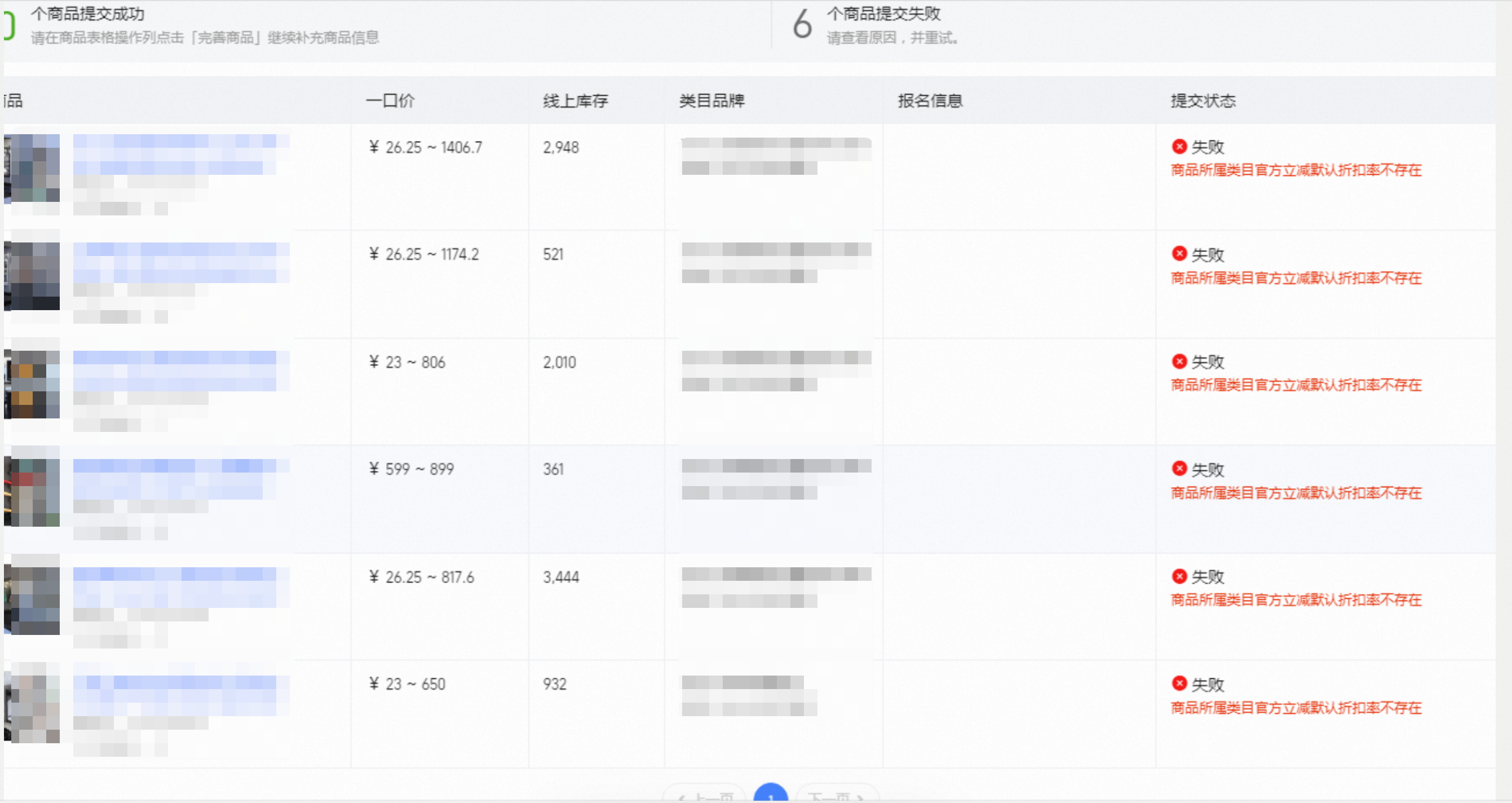Click the red failure icon in the 521 stock row
1512x803 pixels.
coord(1179,254)
